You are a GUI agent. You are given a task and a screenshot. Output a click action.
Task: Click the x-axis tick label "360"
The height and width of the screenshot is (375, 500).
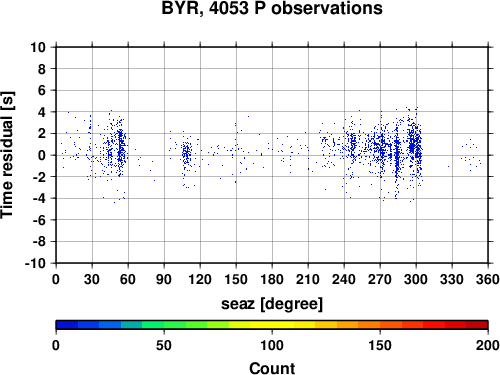click(x=488, y=279)
